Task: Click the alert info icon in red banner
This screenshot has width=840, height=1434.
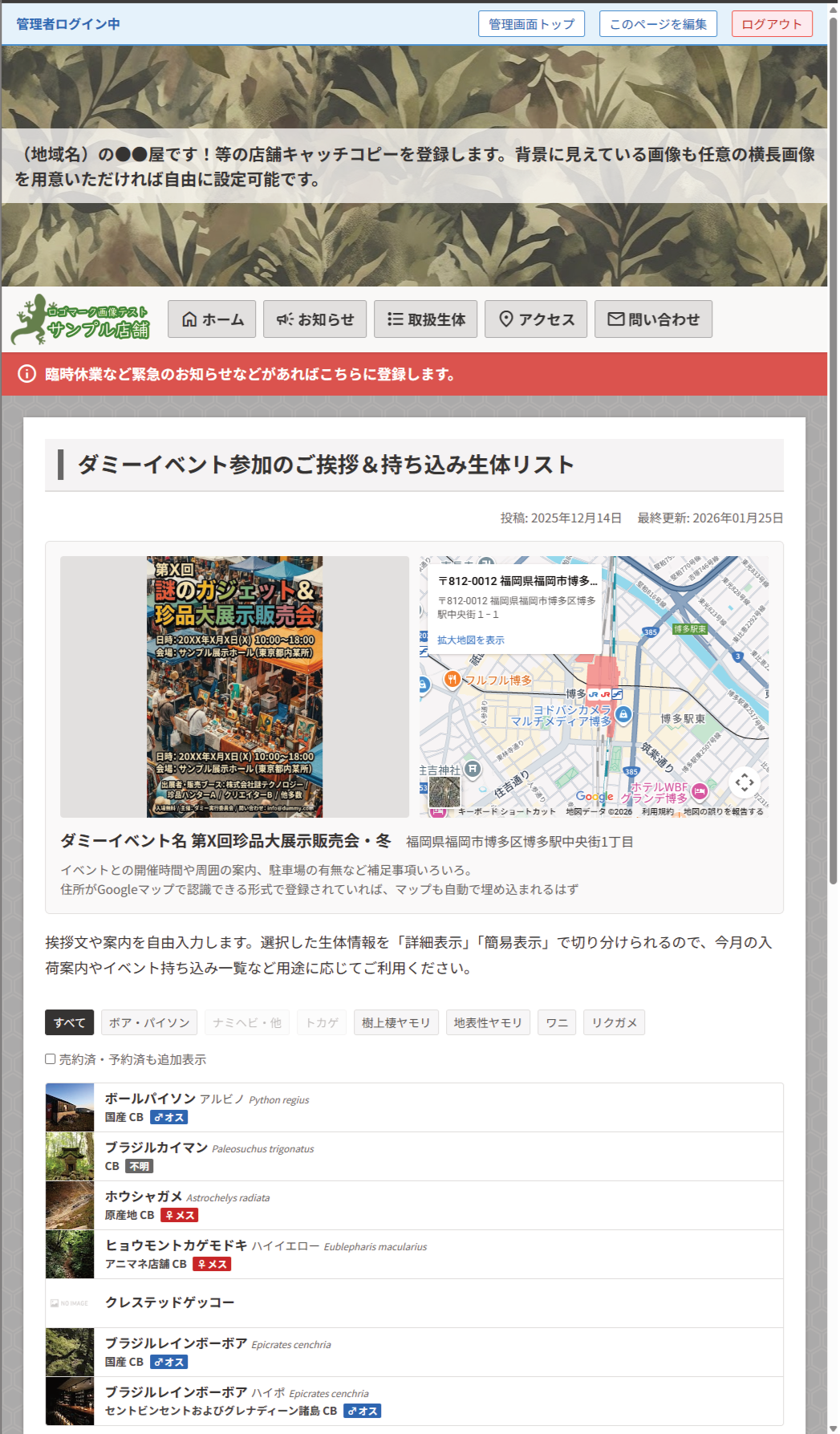Action: click(x=27, y=374)
